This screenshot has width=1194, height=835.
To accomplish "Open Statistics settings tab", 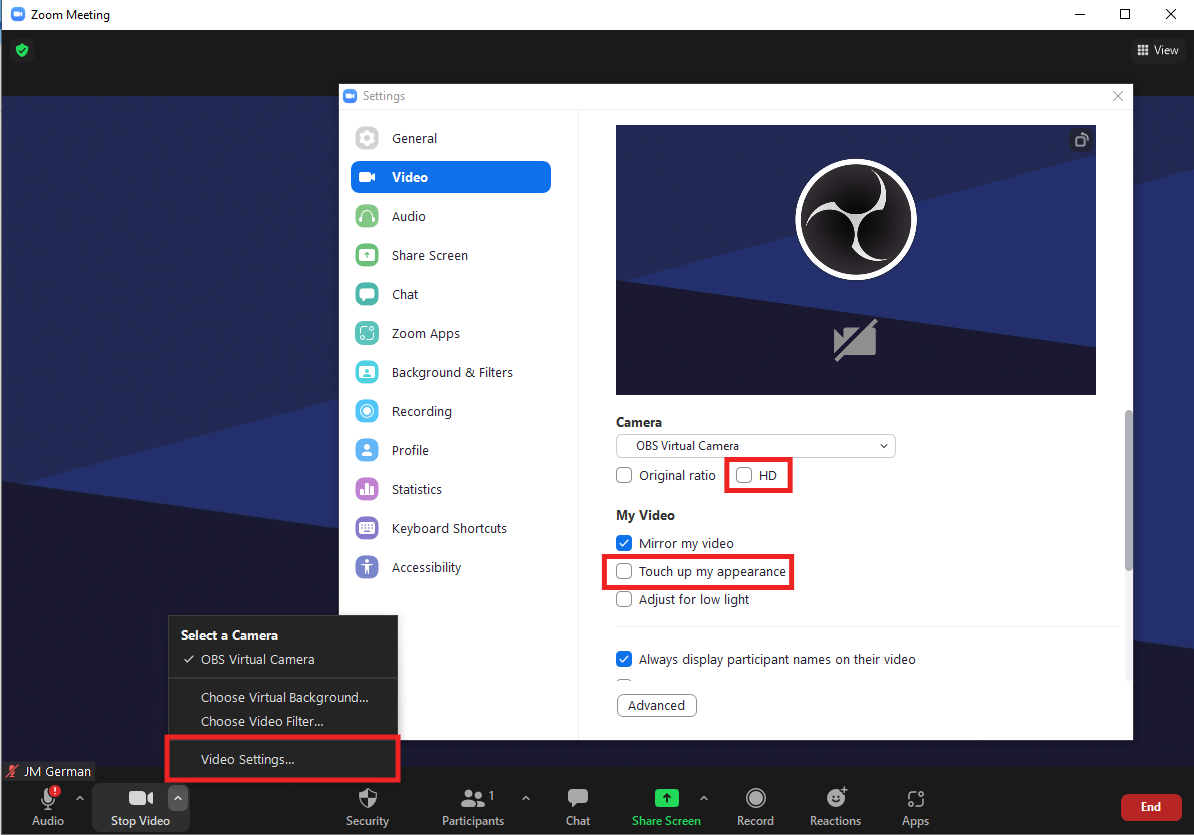I will click(x=451, y=489).
